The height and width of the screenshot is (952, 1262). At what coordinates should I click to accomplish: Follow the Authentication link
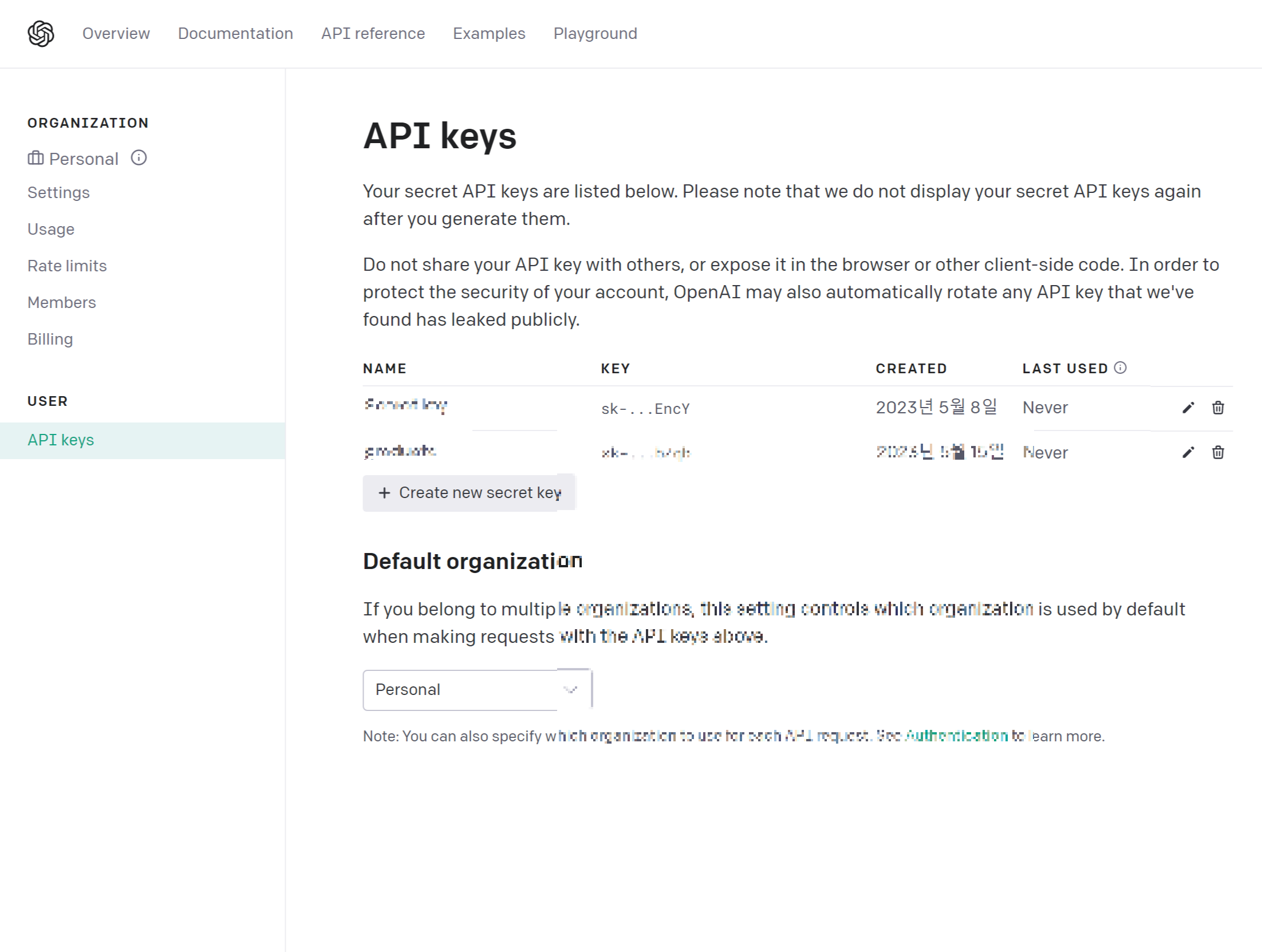click(x=956, y=736)
